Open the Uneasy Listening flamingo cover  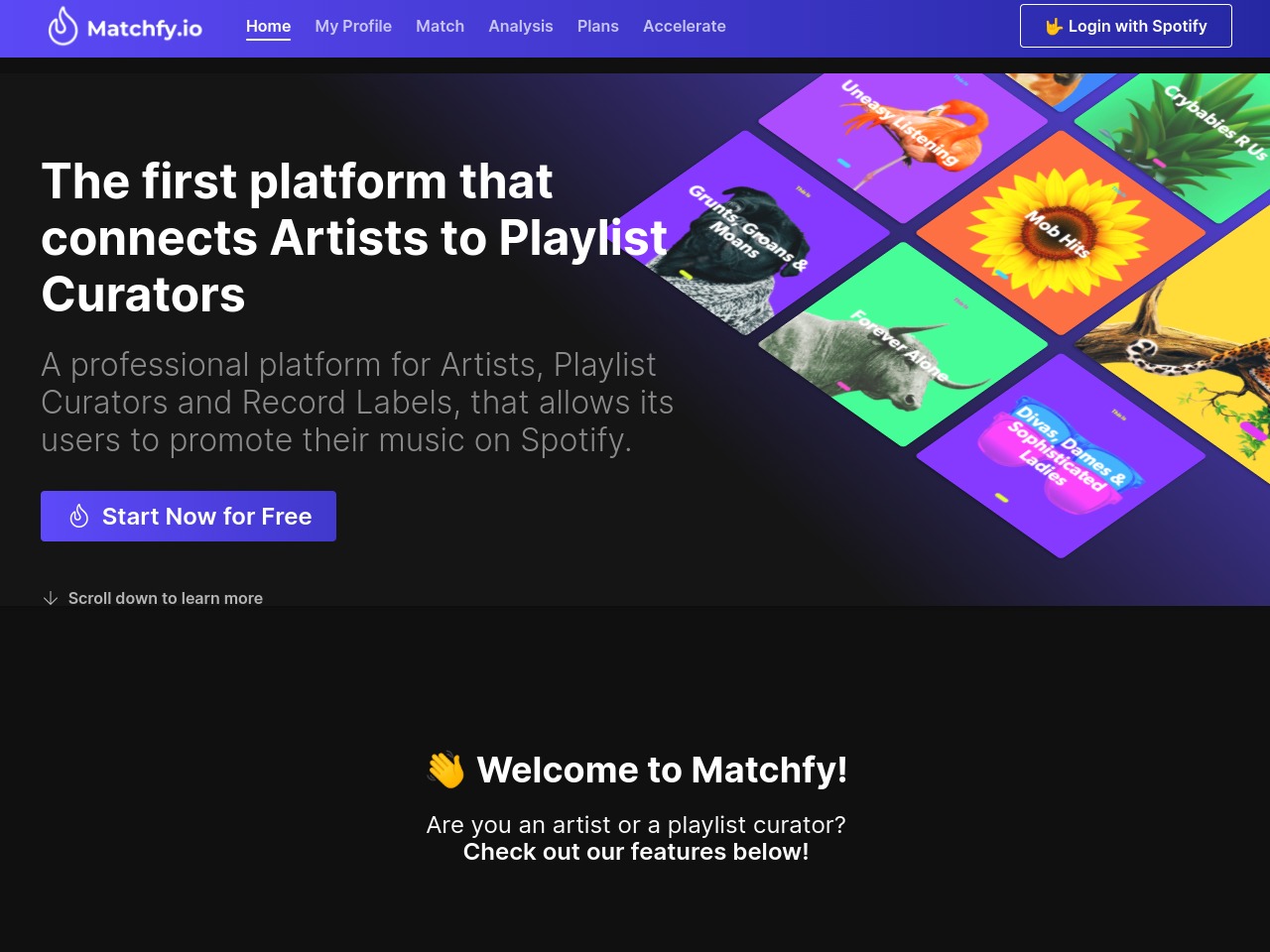903,134
